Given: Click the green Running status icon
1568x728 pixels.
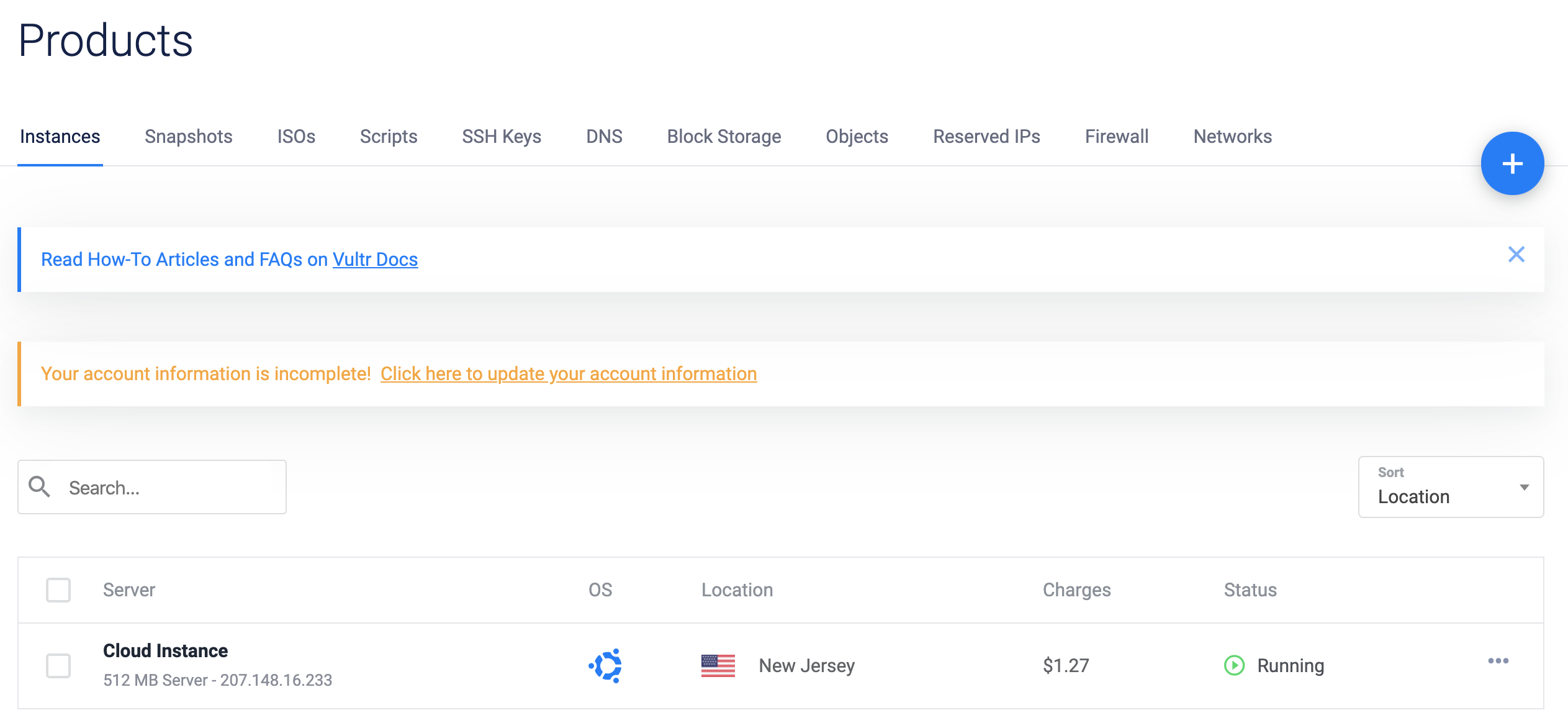Looking at the screenshot, I should tap(1234, 665).
